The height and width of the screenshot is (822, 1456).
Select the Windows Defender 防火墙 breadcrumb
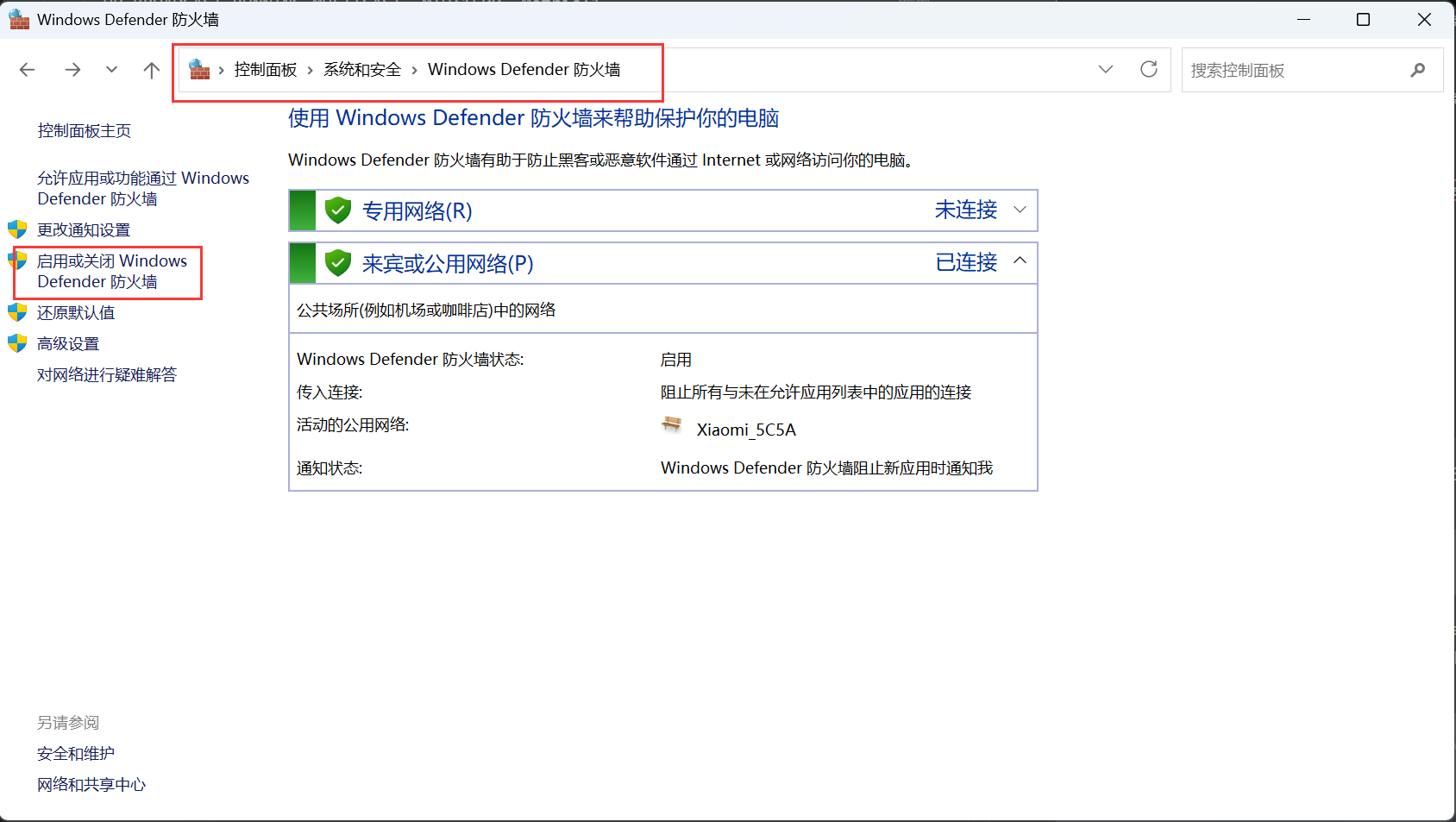tap(524, 70)
